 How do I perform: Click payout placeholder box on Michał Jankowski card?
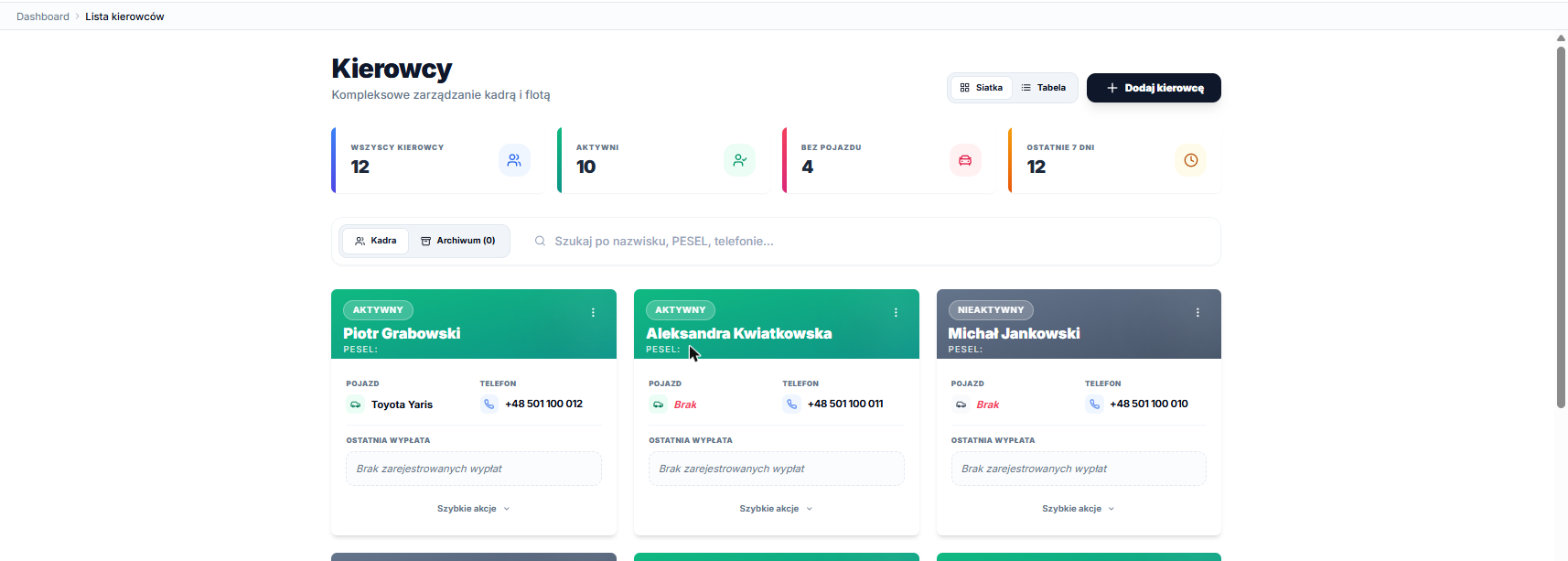point(1079,469)
